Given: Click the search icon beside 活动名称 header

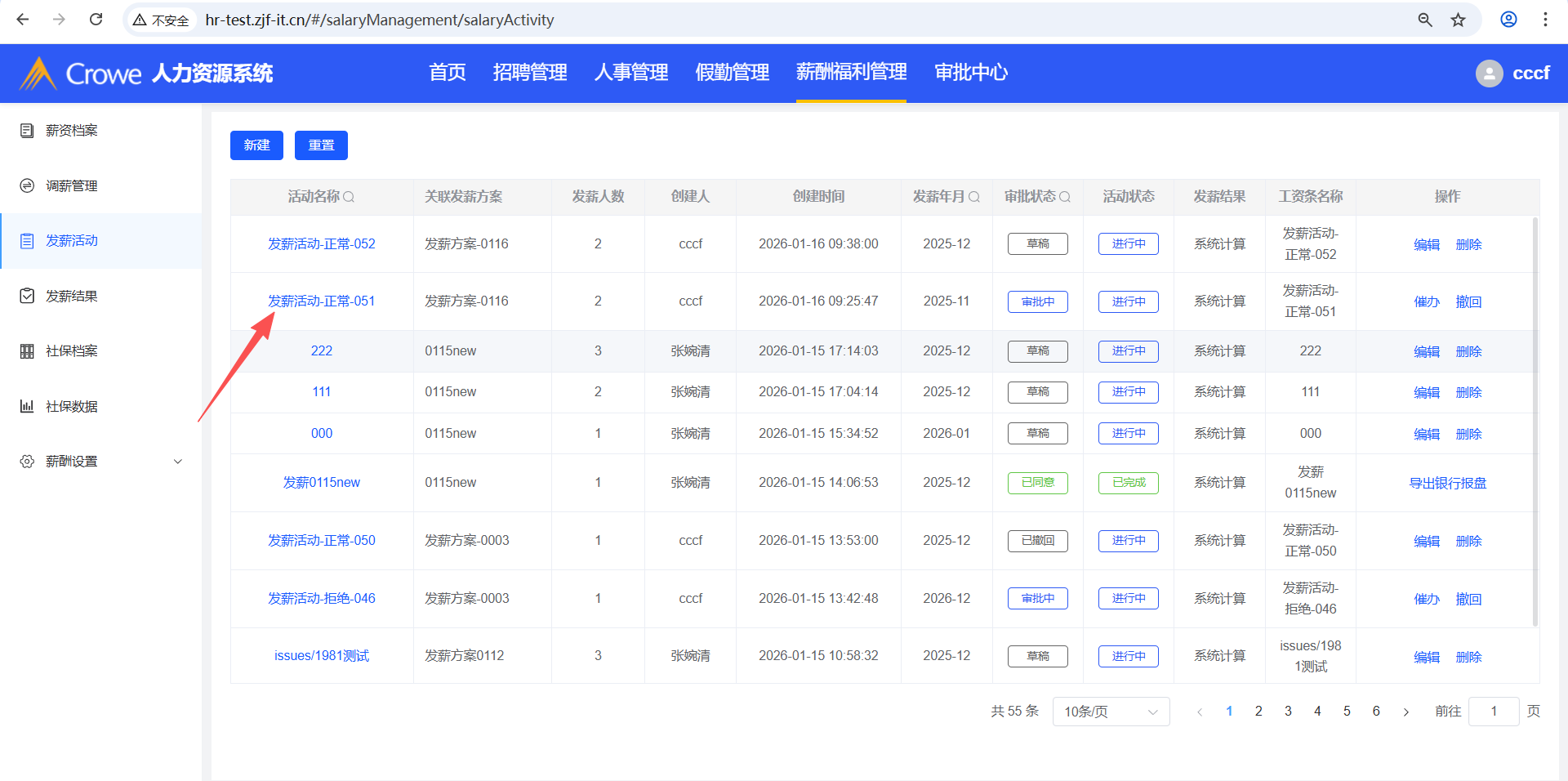Looking at the screenshot, I should click(x=349, y=197).
